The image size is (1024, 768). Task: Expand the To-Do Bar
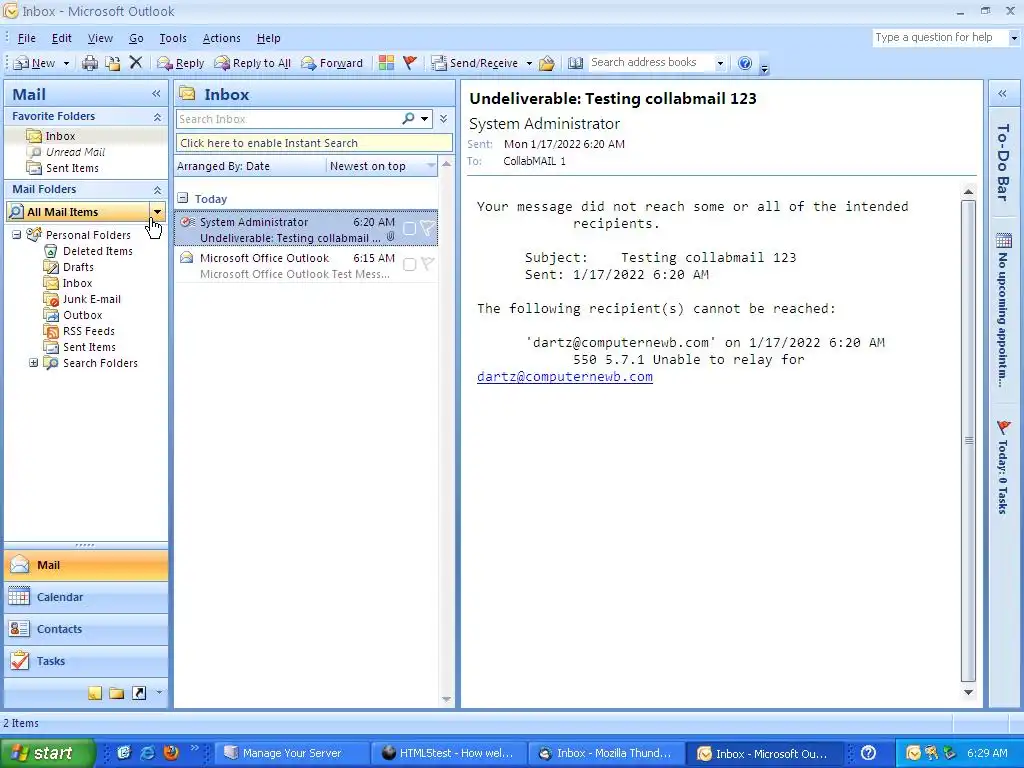(1002, 94)
